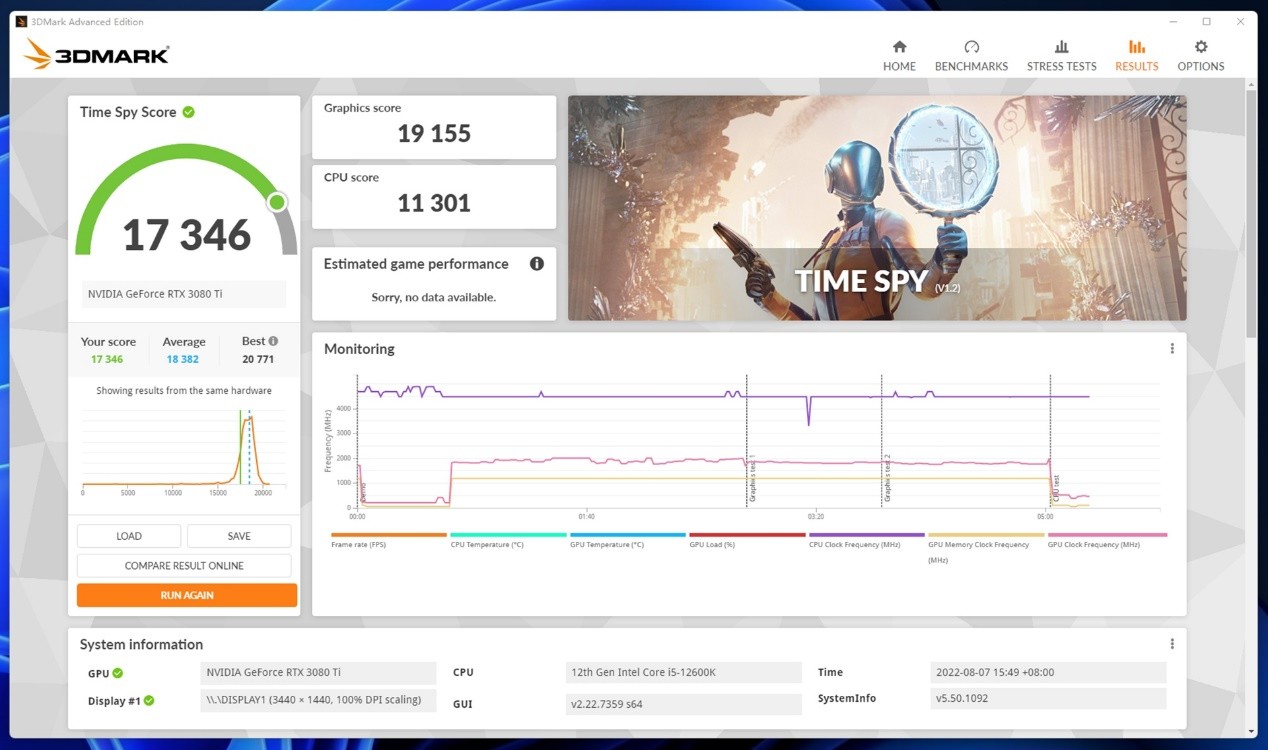Click the LOAD button
Image resolution: width=1268 pixels, height=750 pixels.
[x=129, y=536]
